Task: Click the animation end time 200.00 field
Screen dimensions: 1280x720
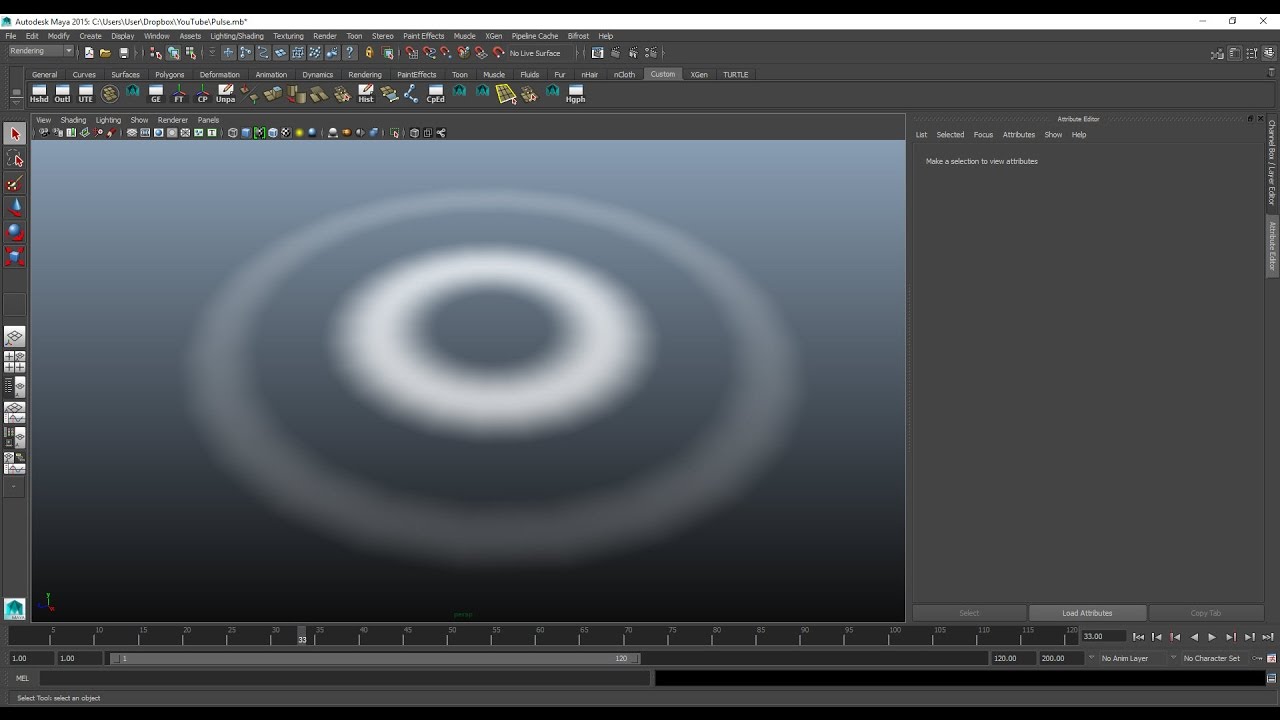Action: click(x=1060, y=658)
